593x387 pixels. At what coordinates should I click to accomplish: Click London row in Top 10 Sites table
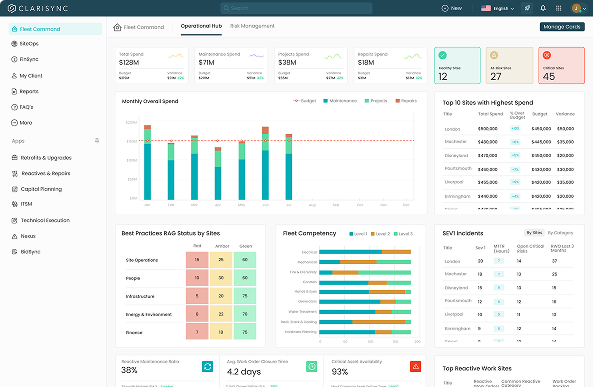pos(509,129)
